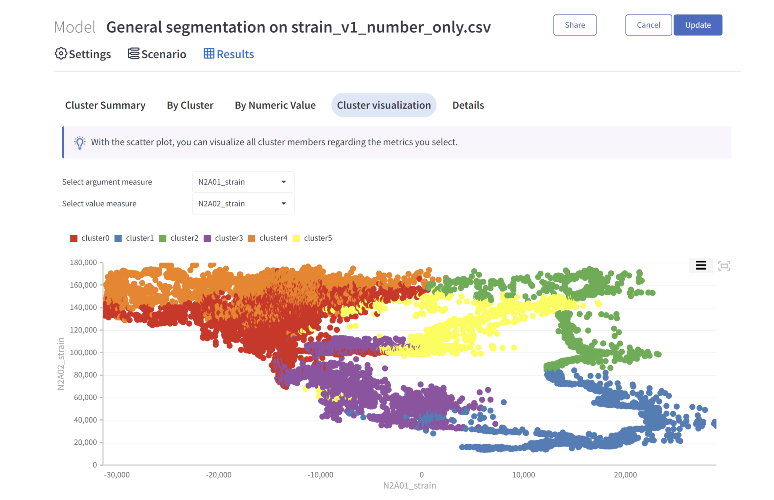
Task: Click the model title General segmentation text
Action: 299,27
